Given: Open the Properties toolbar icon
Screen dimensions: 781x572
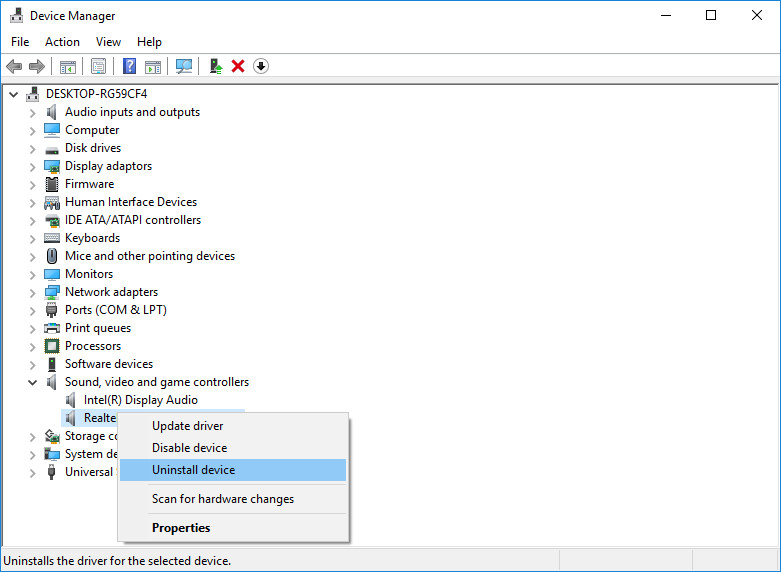Looking at the screenshot, I should coord(99,66).
